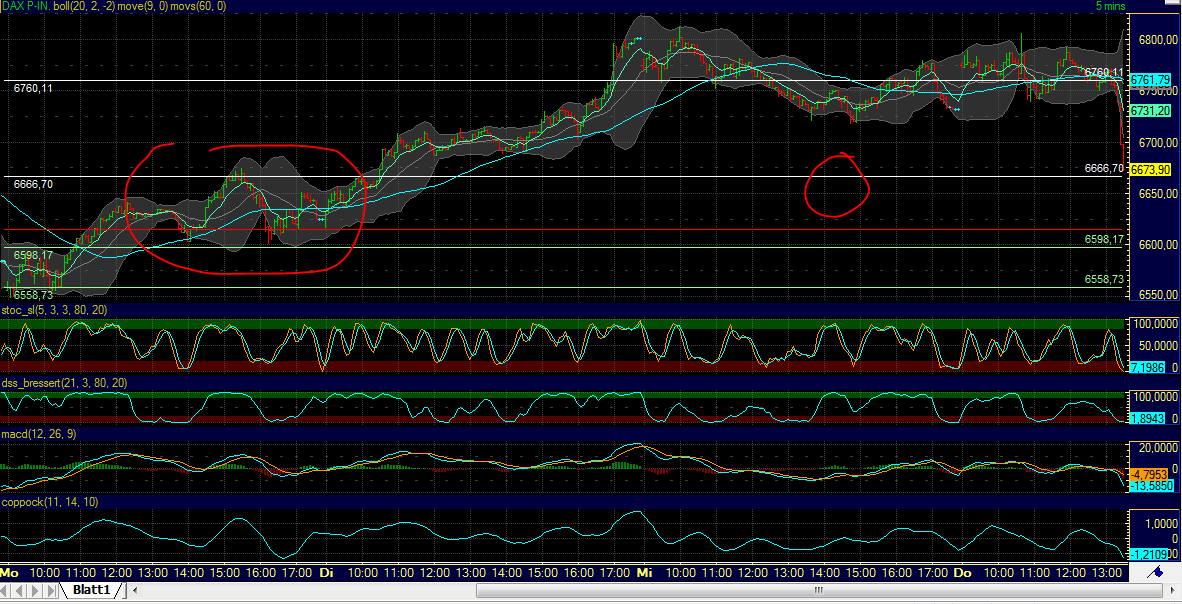Click the previous-sheet navigation arrow
The width and height of the screenshot is (1182, 604).
(x=20, y=590)
